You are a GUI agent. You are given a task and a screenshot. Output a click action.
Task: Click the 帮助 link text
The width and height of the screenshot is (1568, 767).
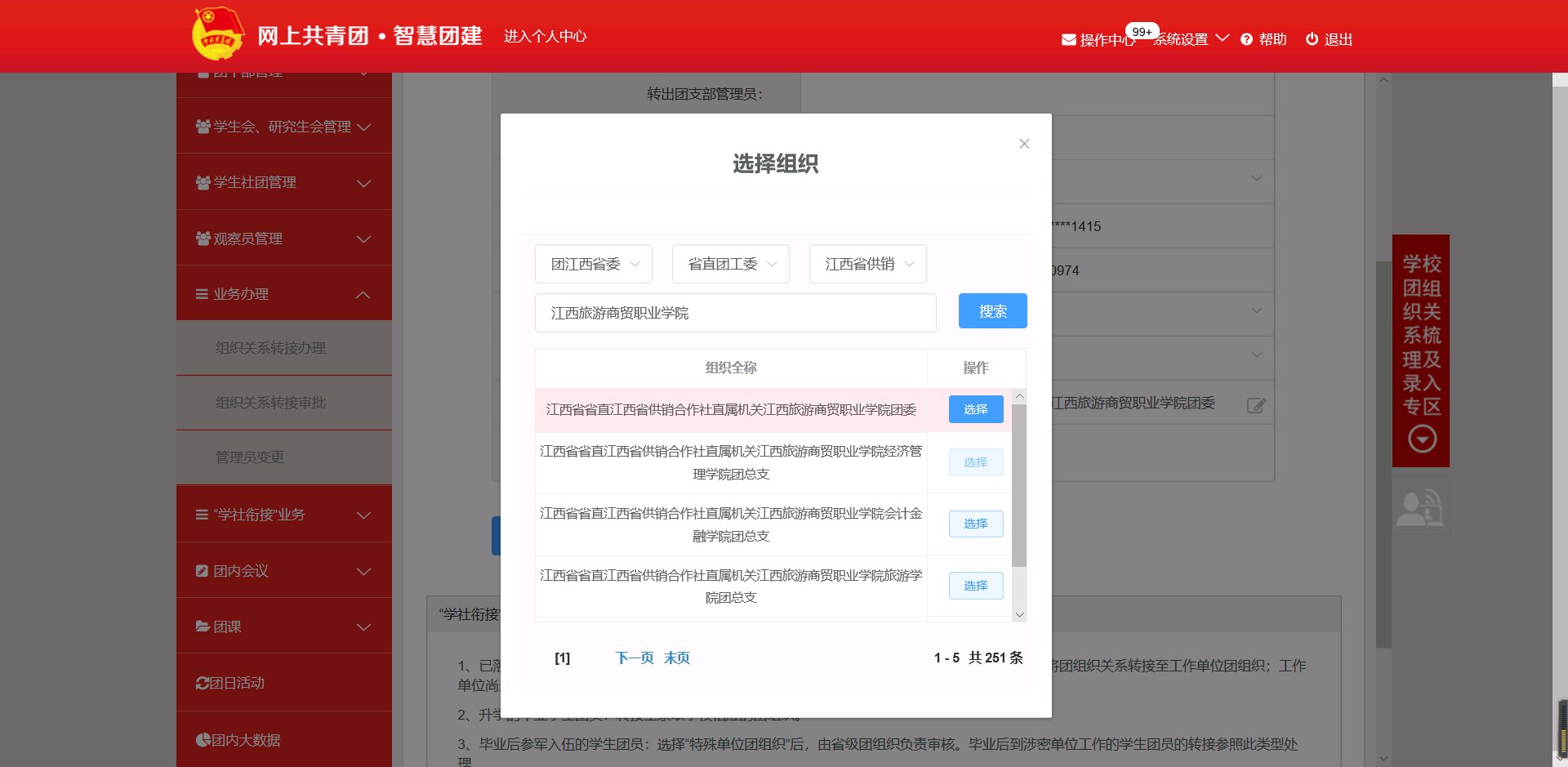[x=1272, y=39]
